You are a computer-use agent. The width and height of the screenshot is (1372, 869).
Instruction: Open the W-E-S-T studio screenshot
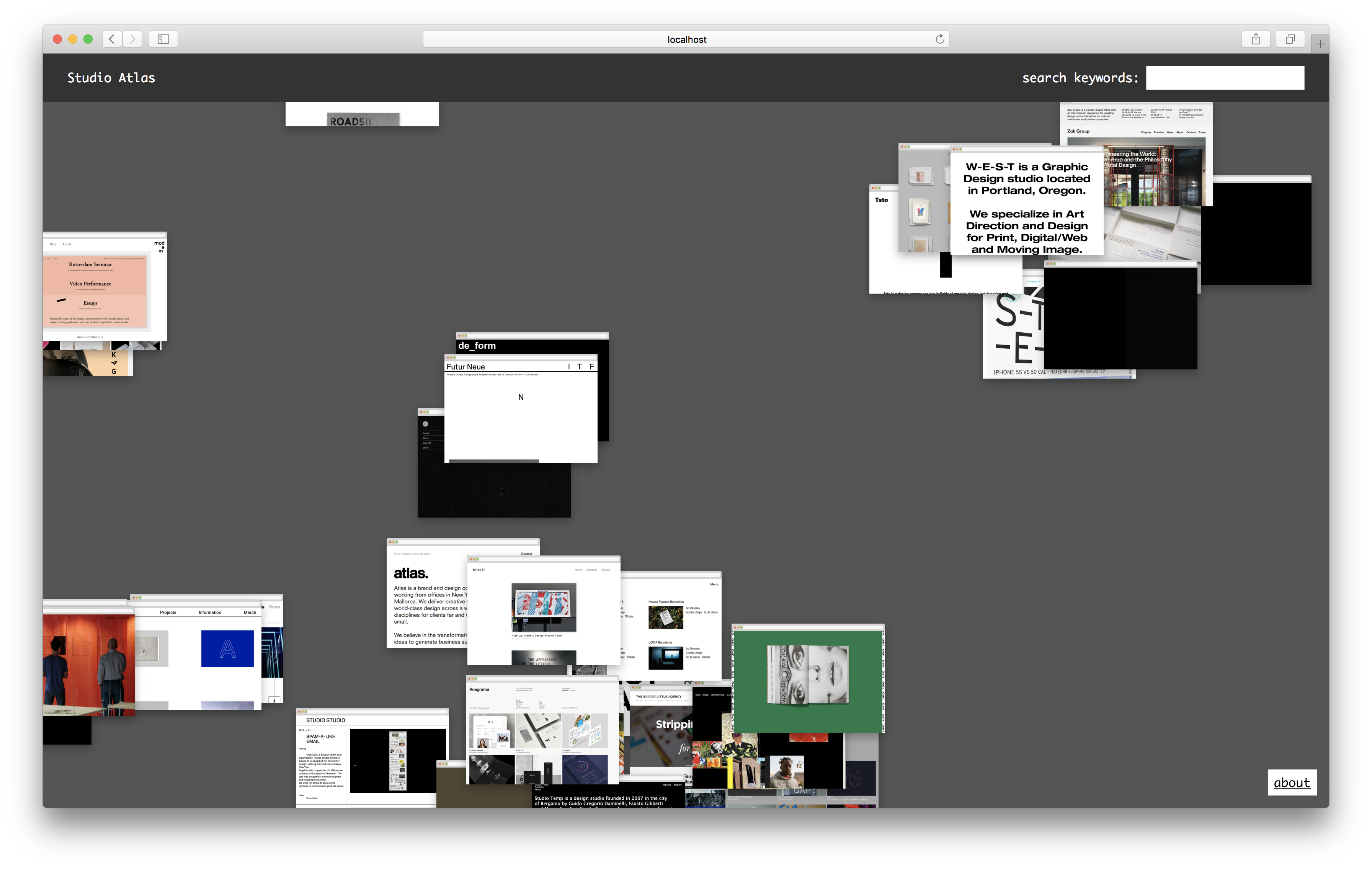[x=1026, y=205]
